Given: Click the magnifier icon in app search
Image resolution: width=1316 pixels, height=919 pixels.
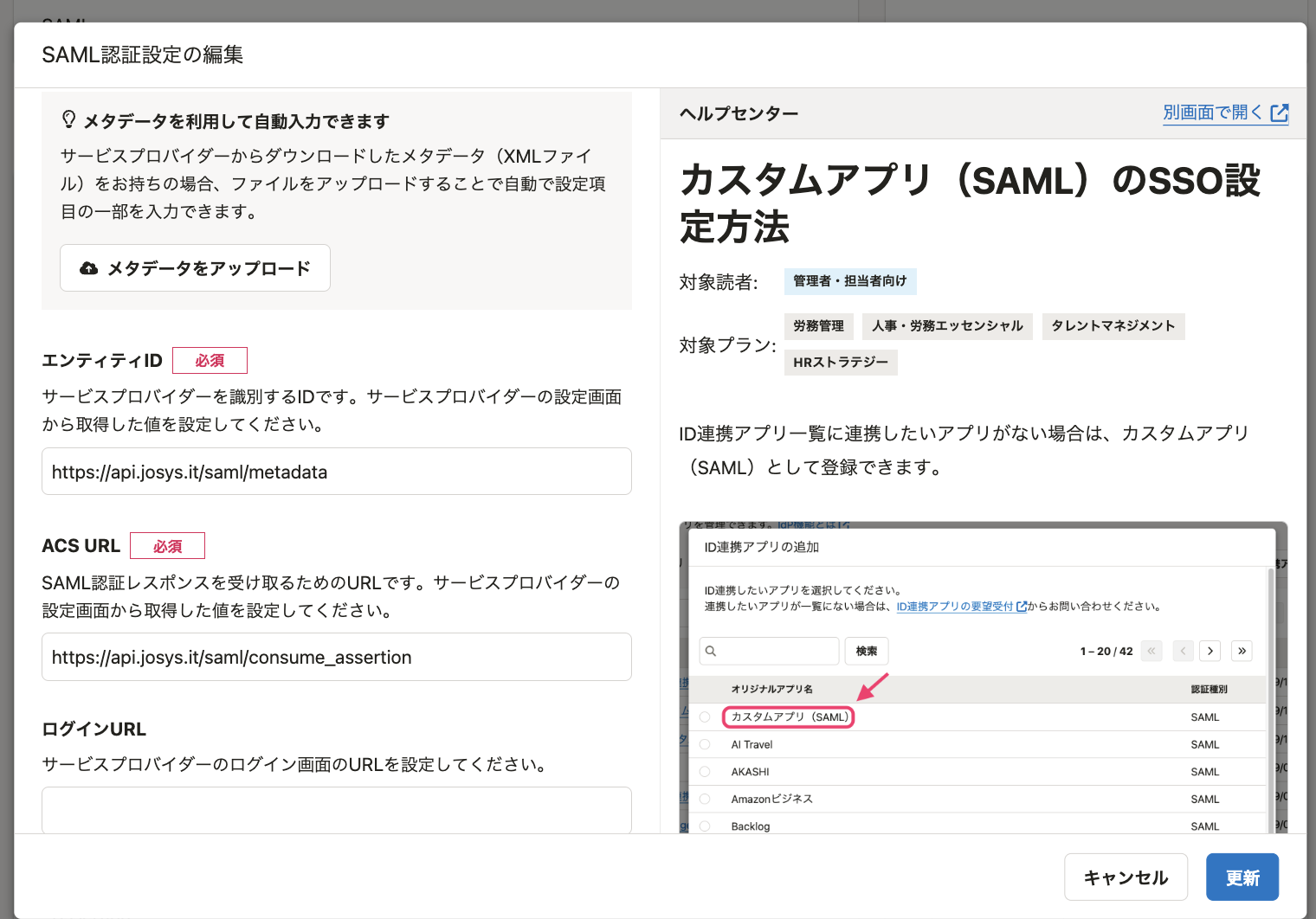Looking at the screenshot, I should point(711,651).
